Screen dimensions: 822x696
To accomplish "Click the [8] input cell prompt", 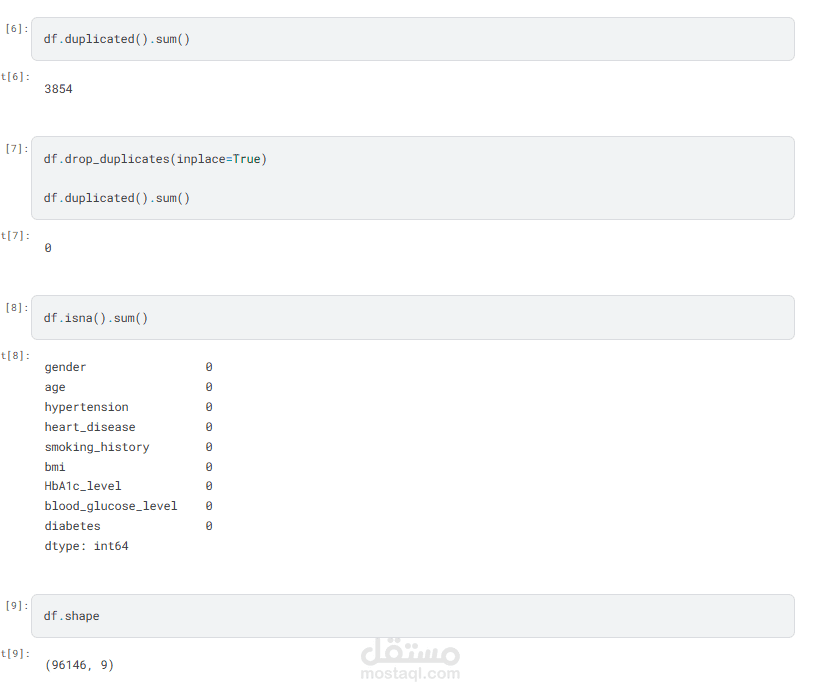I will point(17,308).
